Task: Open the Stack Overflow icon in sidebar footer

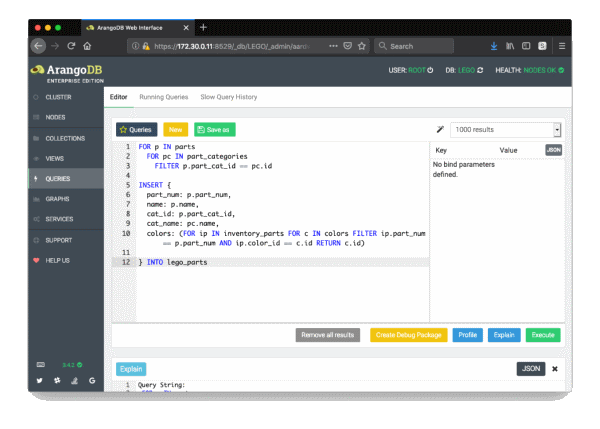Action: 75,380
